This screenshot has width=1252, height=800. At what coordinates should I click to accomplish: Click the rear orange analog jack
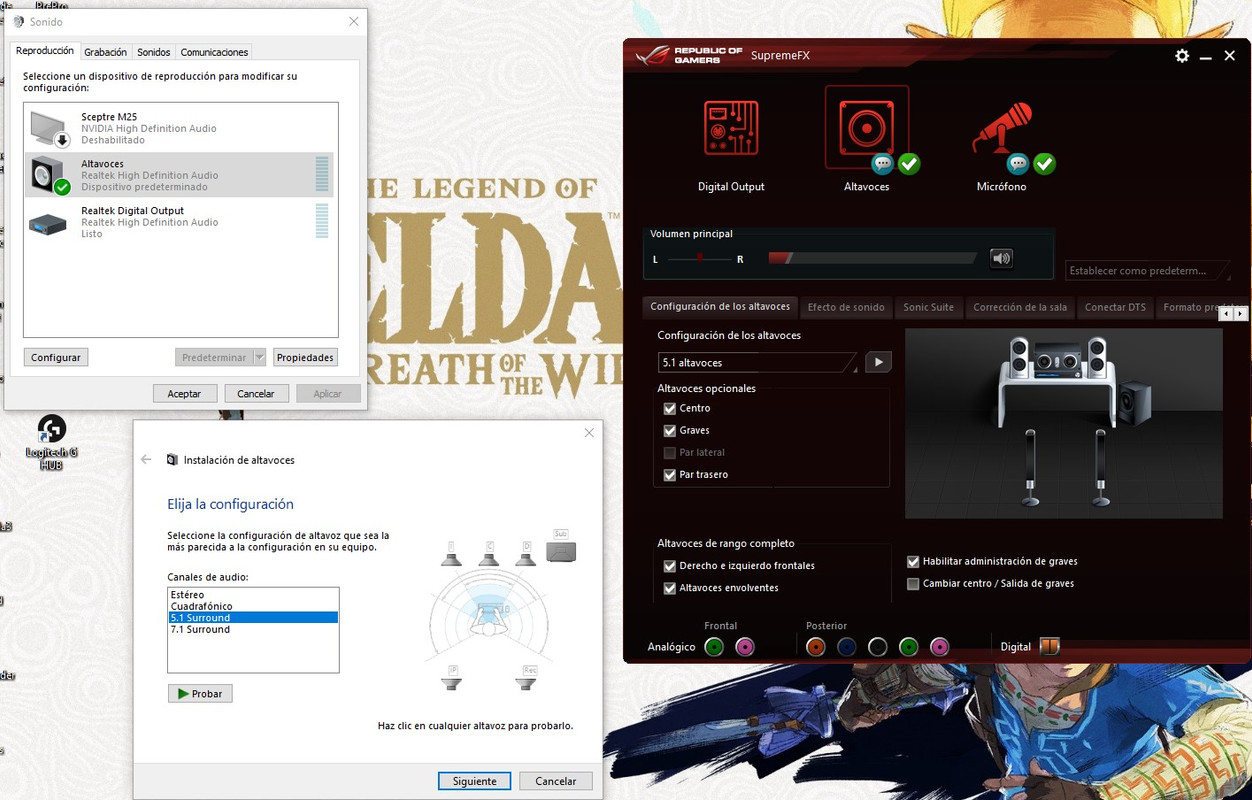(x=816, y=647)
